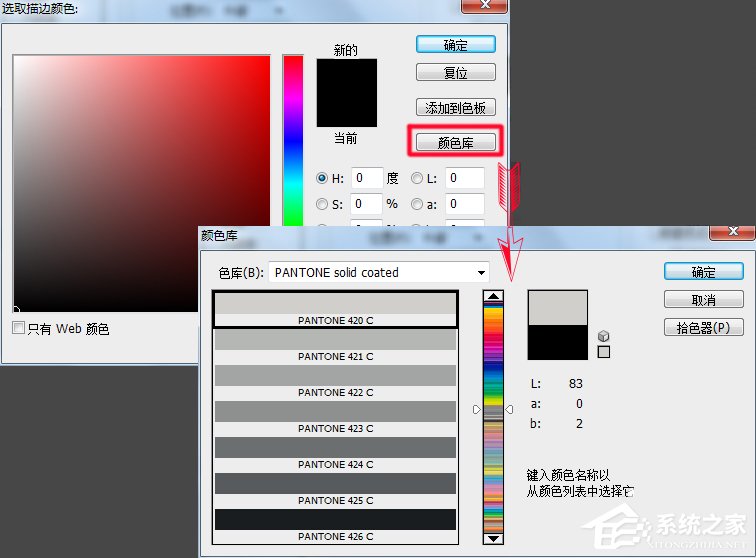Close the 选取描边颜色 dialog with X

pyautogui.click(x=484, y=6)
